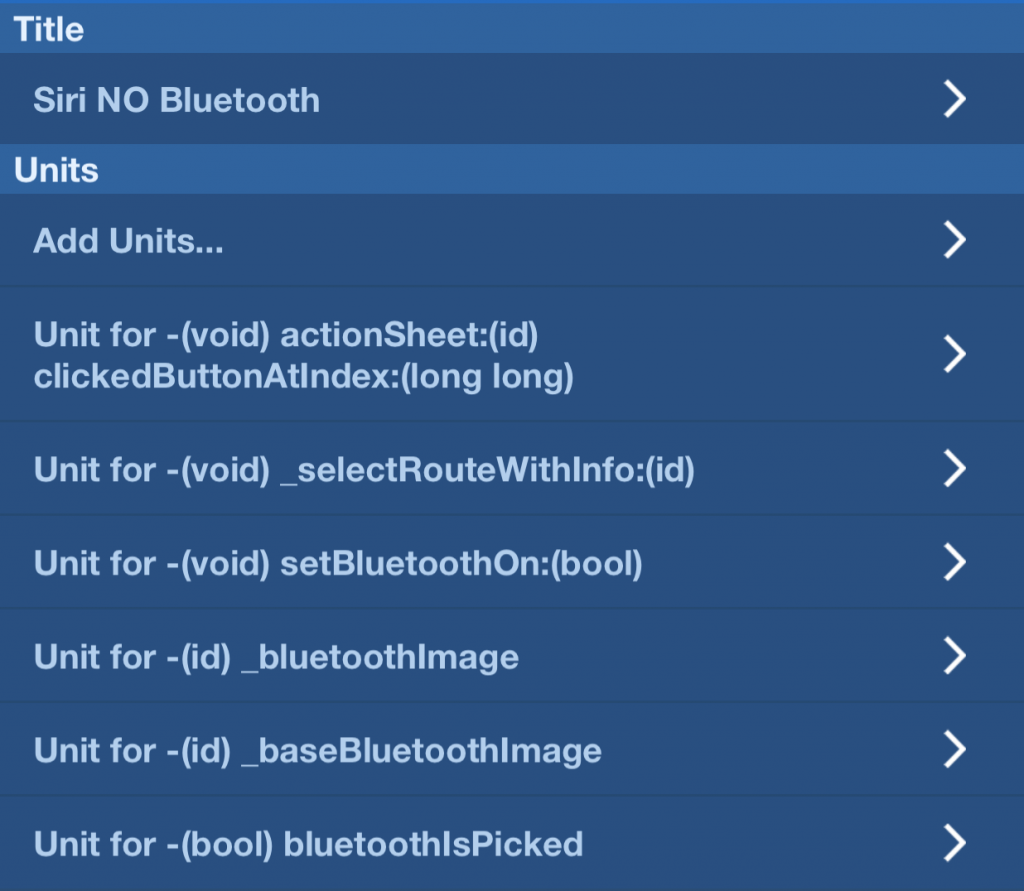Tap the arrow icon on Add Units row

tap(954, 240)
